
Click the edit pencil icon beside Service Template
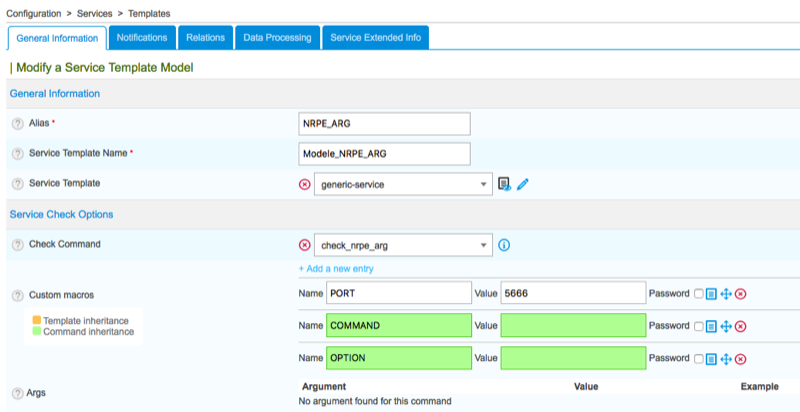tap(523, 184)
